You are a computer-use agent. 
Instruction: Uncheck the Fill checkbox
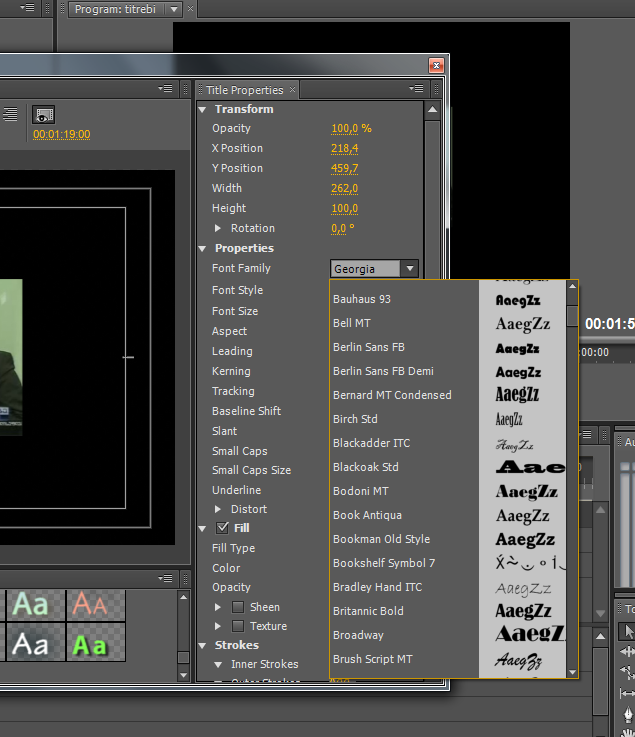[x=222, y=528]
